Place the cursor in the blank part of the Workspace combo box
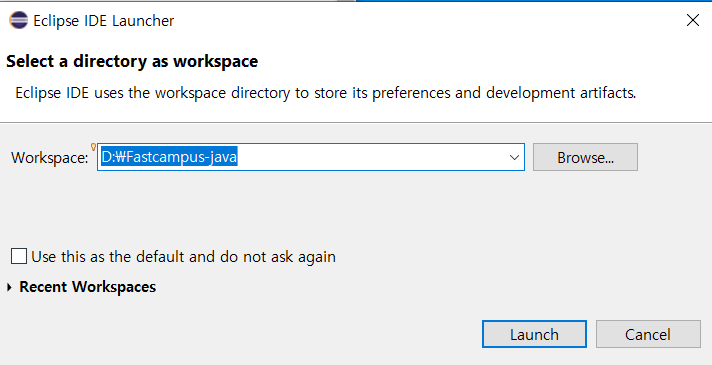Screen dimensions: 712x365 370,157
